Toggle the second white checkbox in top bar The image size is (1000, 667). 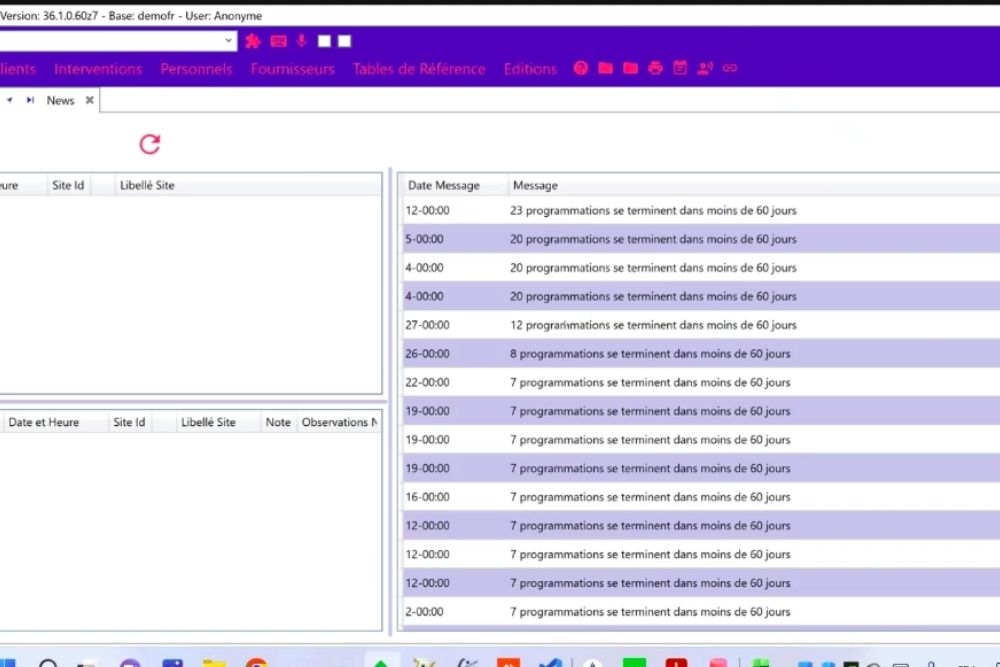(344, 41)
